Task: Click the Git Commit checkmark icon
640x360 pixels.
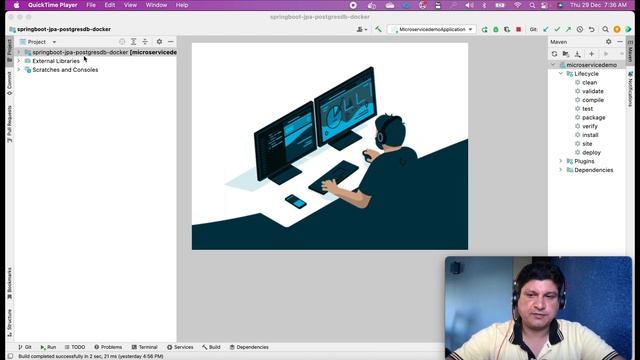Action: [557, 29]
